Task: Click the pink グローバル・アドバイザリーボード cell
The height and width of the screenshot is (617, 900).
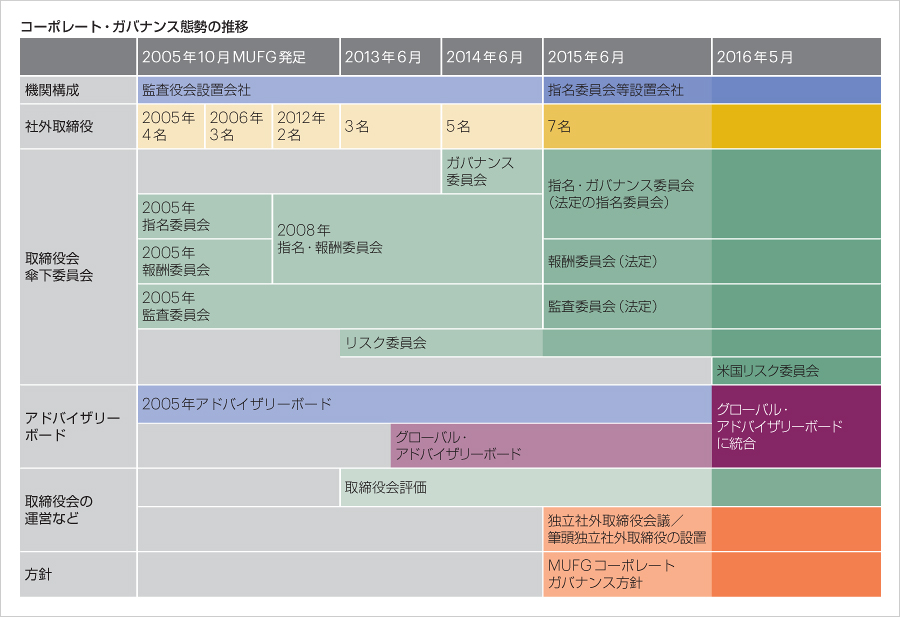Action: tap(551, 446)
